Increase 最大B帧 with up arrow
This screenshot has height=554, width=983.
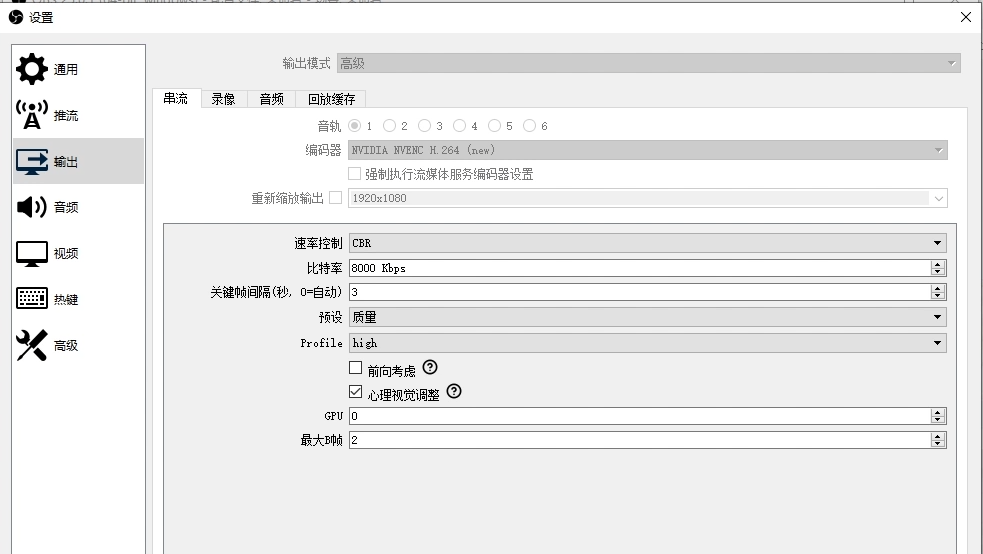pos(938,436)
